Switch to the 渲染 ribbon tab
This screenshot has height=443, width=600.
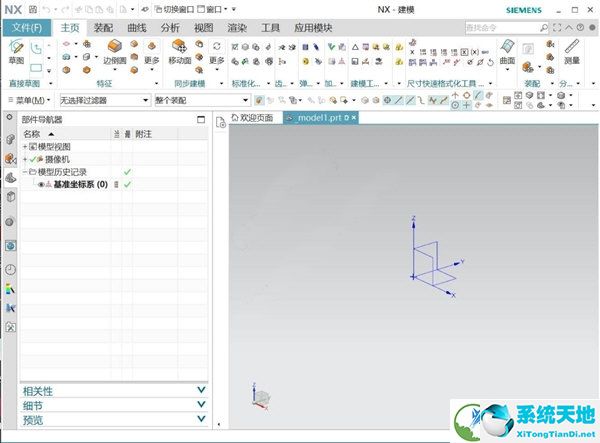point(237,28)
